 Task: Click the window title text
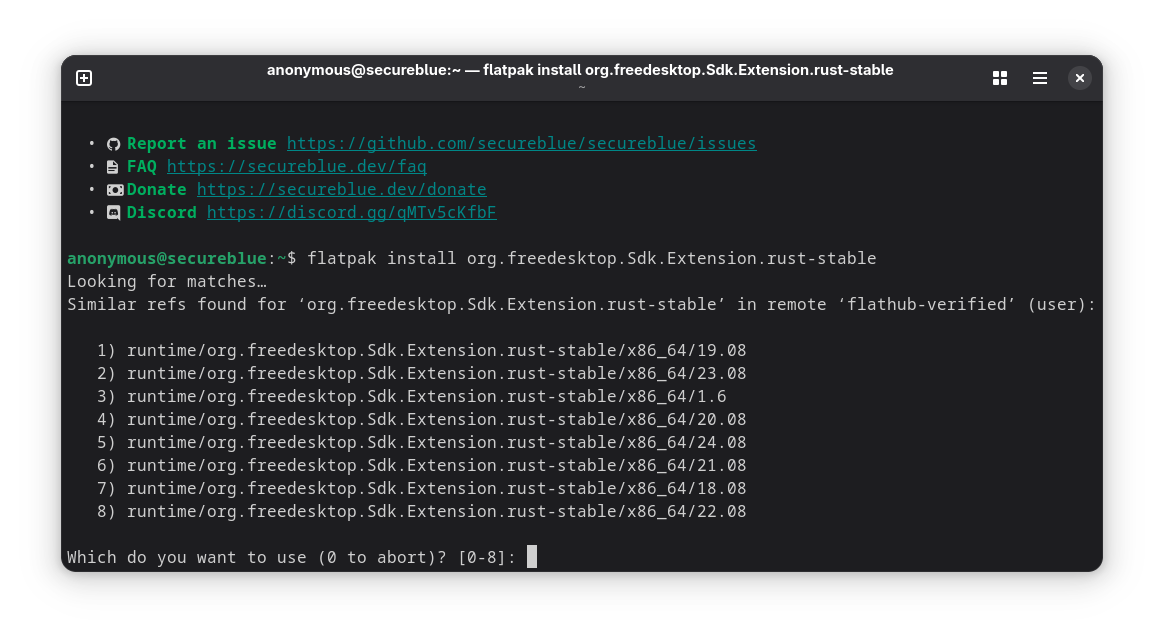click(x=580, y=70)
